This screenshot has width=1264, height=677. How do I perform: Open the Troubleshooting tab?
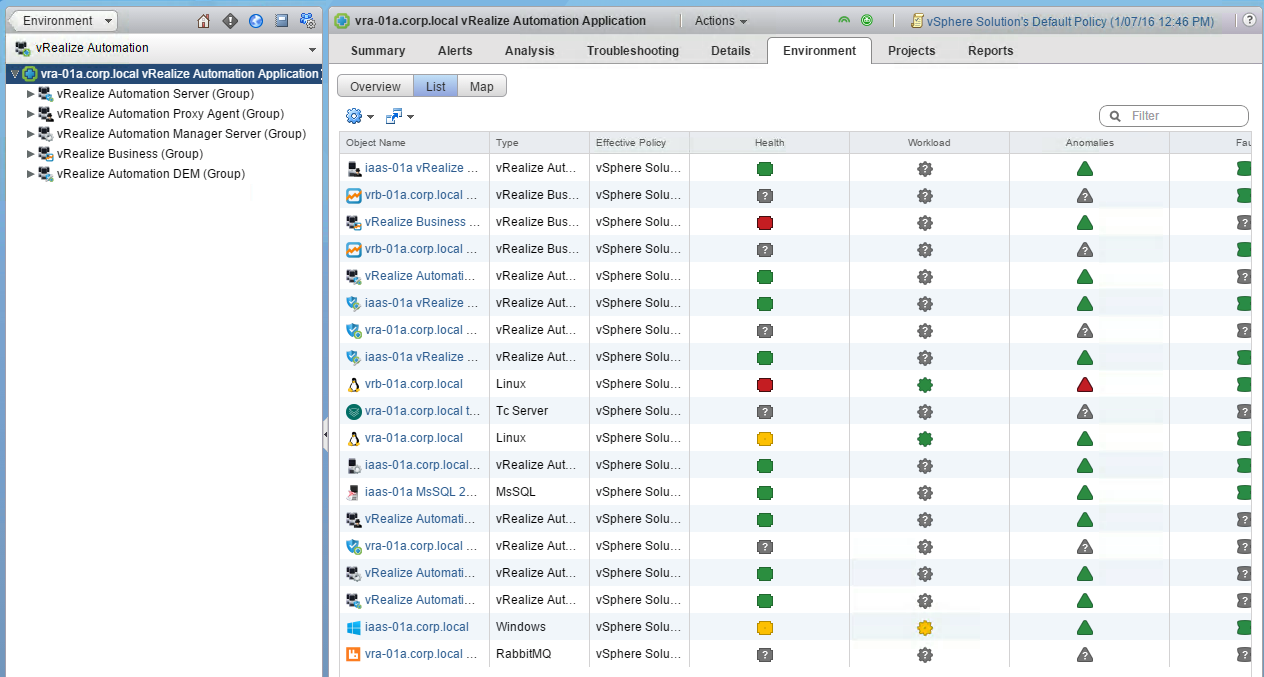pyautogui.click(x=633, y=51)
